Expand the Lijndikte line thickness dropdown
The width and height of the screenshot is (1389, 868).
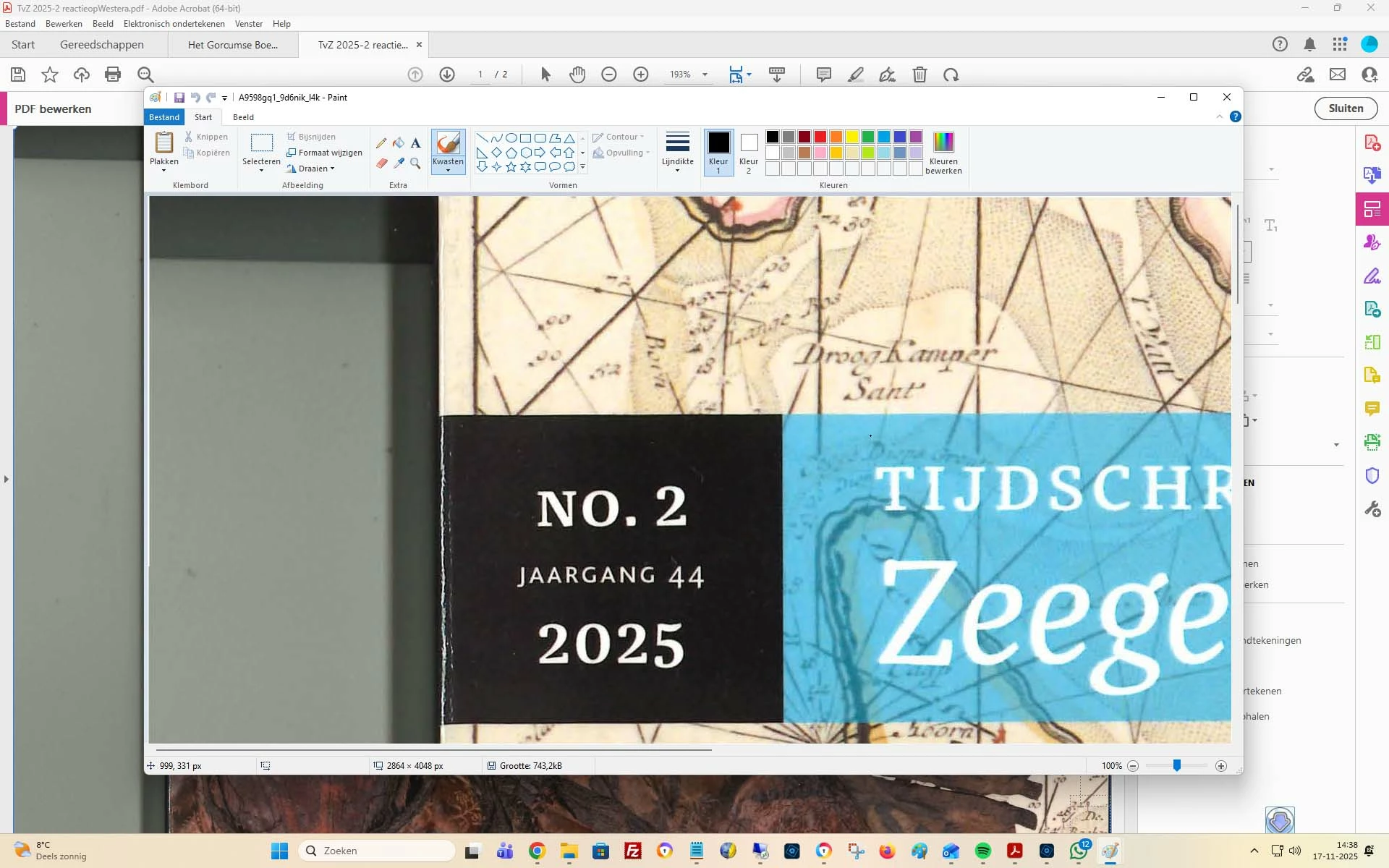point(677,152)
